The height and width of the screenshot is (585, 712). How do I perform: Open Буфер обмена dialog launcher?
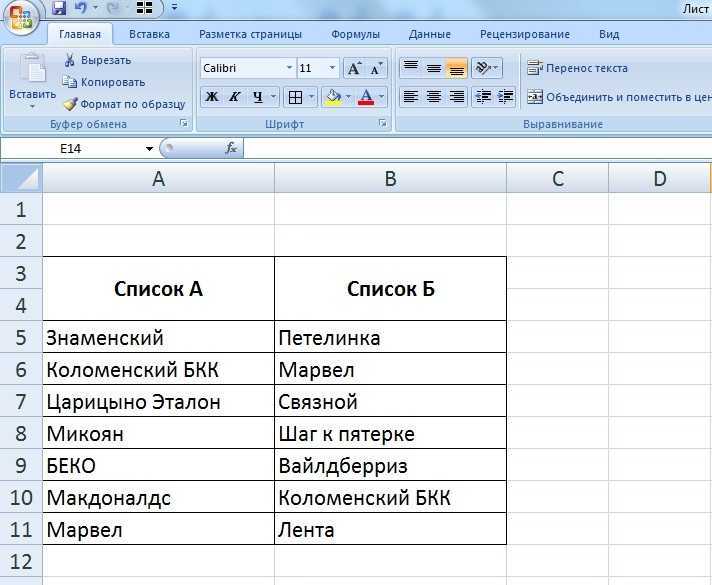[184, 124]
